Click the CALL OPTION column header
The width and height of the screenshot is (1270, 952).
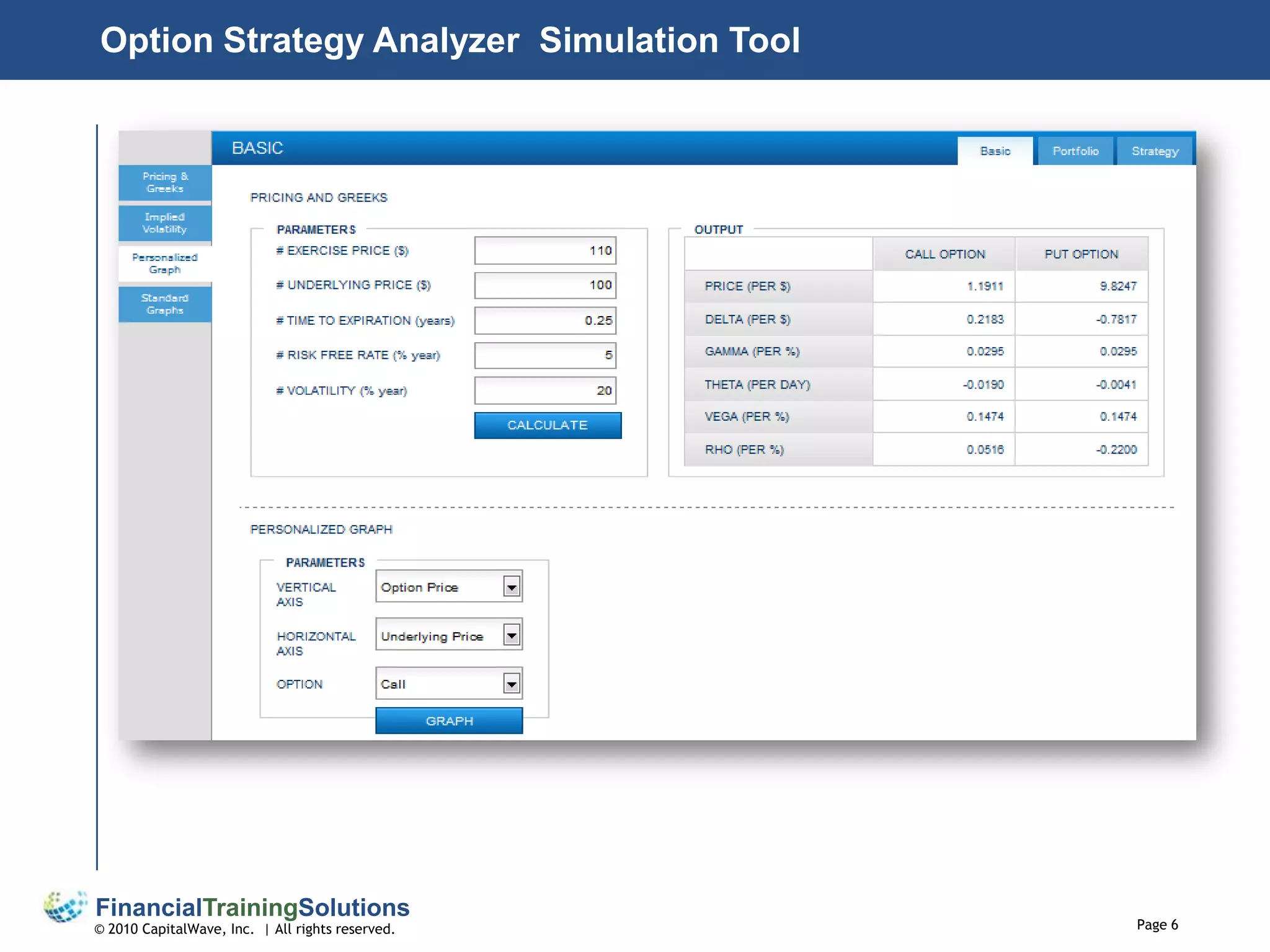tap(944, 254)
